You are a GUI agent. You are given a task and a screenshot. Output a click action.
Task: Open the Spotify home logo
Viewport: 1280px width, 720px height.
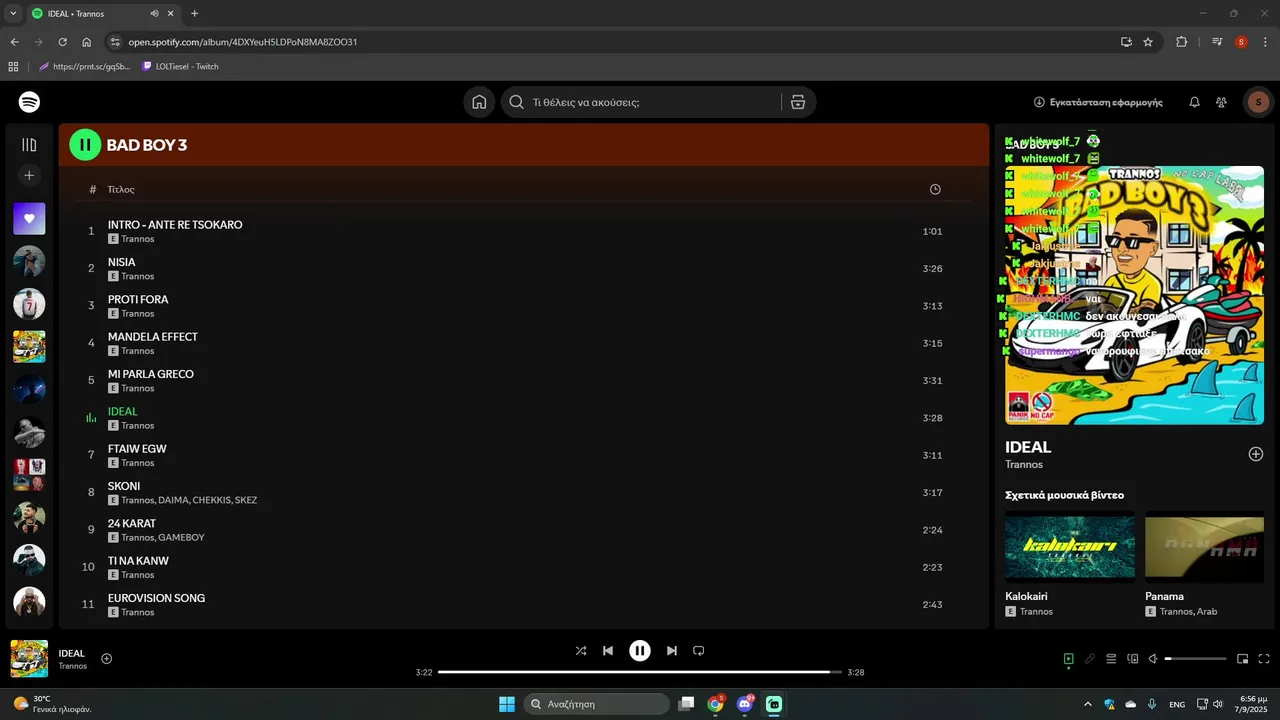[29, 102]
